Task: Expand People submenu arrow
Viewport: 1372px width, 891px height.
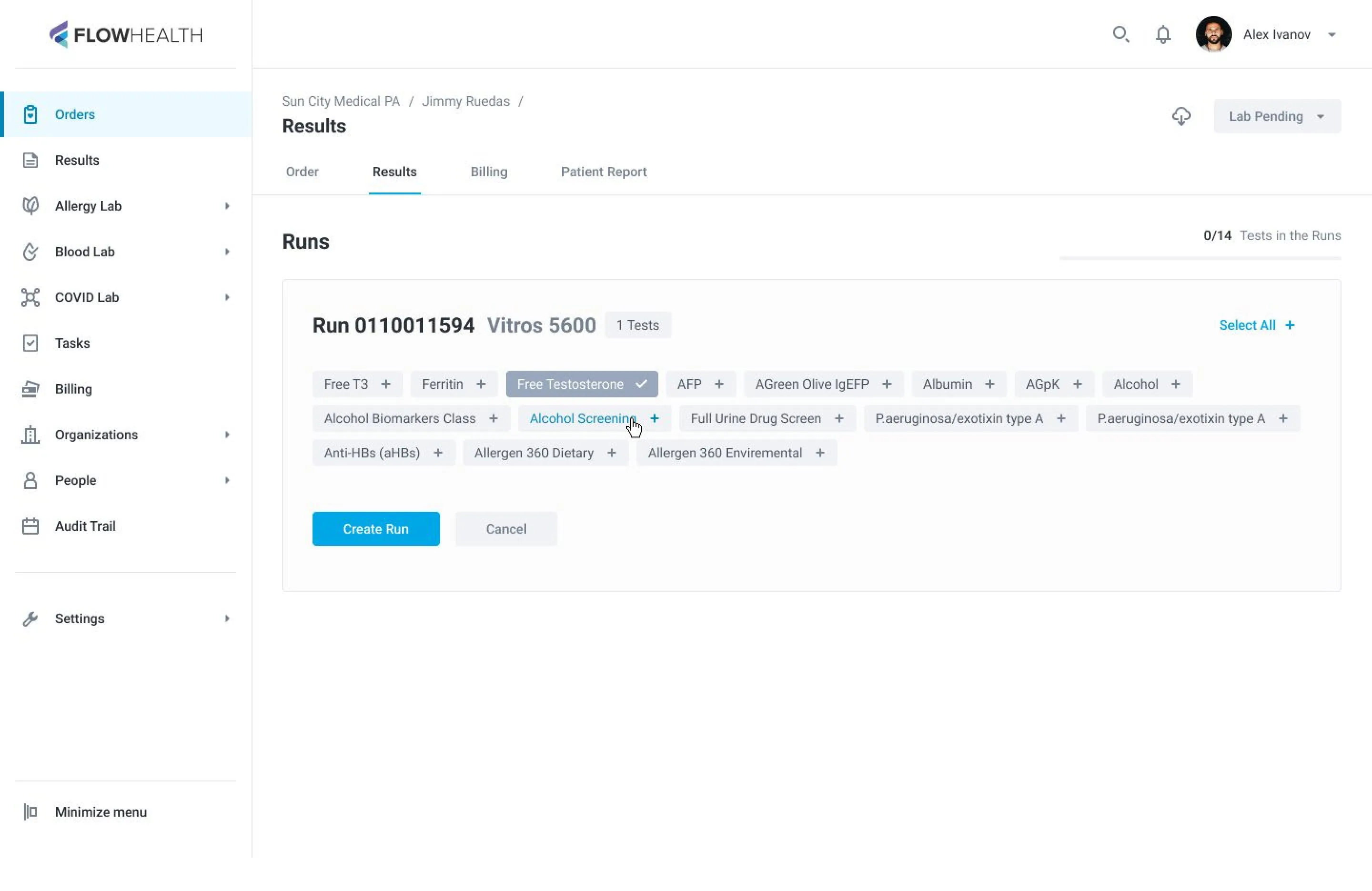Action: point(227,480)
